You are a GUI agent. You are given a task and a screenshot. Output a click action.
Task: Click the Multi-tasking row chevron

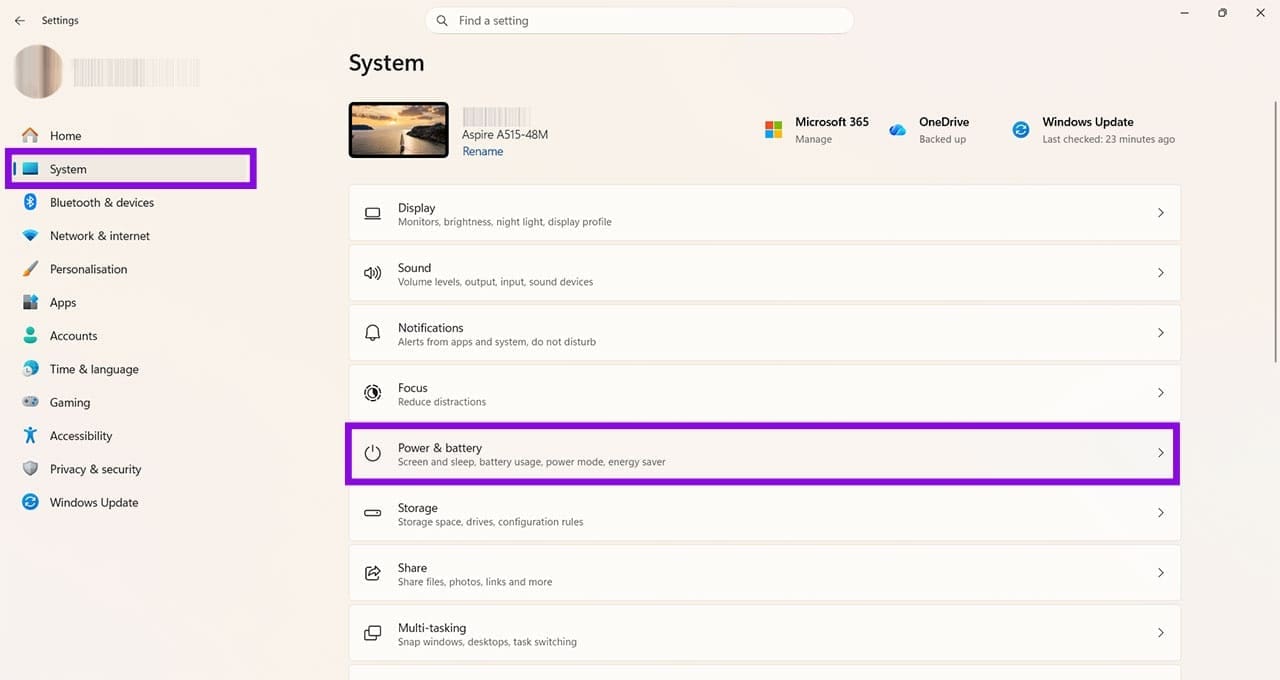(x=1161, y=633)
